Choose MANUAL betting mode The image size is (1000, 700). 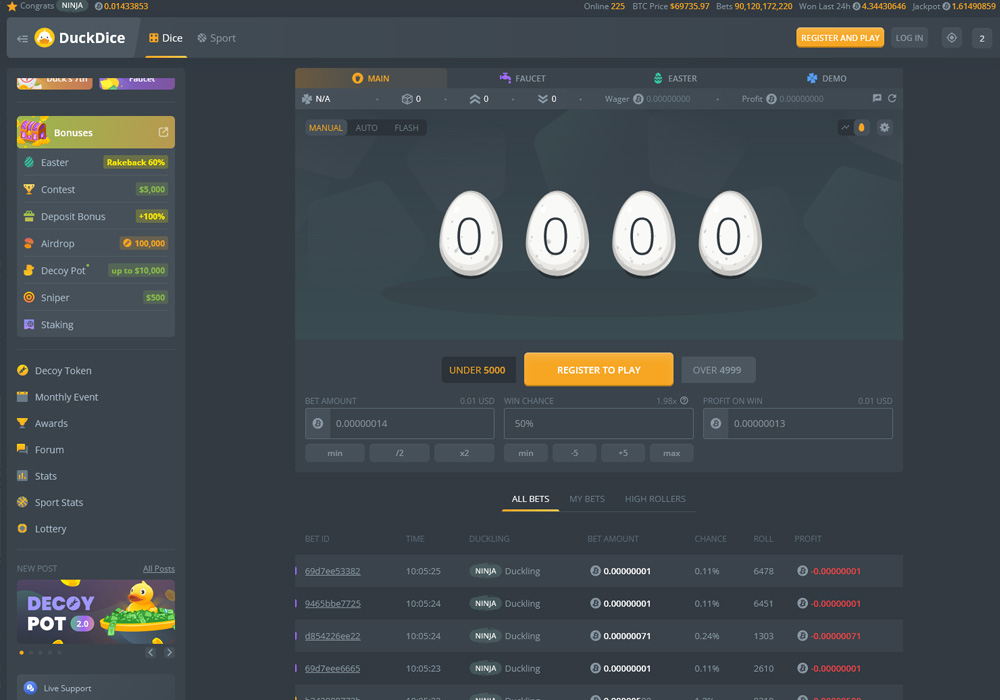pyautogui.click(x=326, y=128)
